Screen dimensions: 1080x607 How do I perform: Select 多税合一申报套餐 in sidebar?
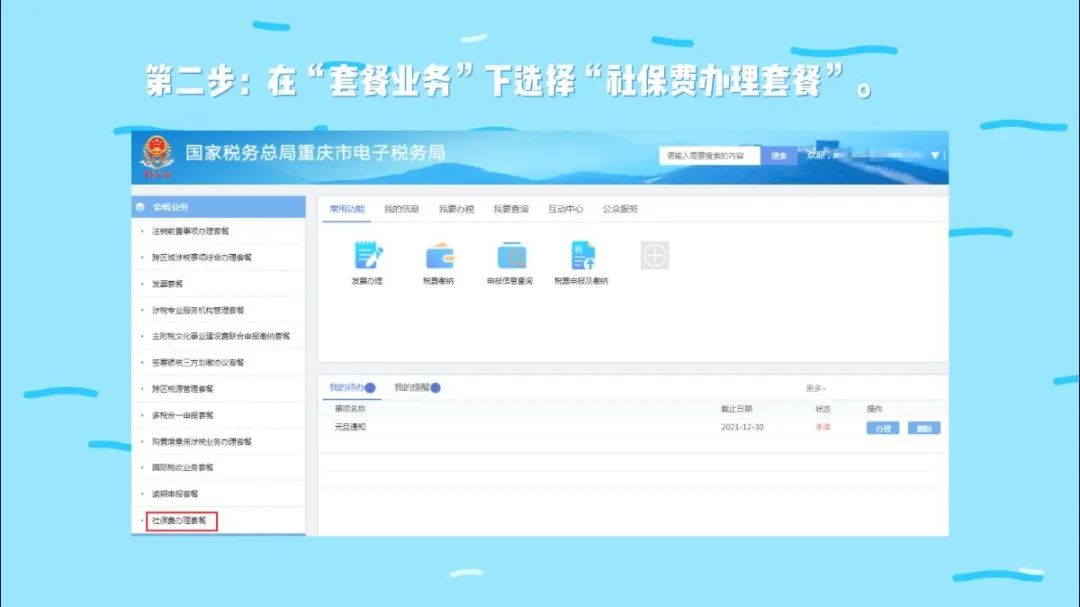[x=183, y=415]
